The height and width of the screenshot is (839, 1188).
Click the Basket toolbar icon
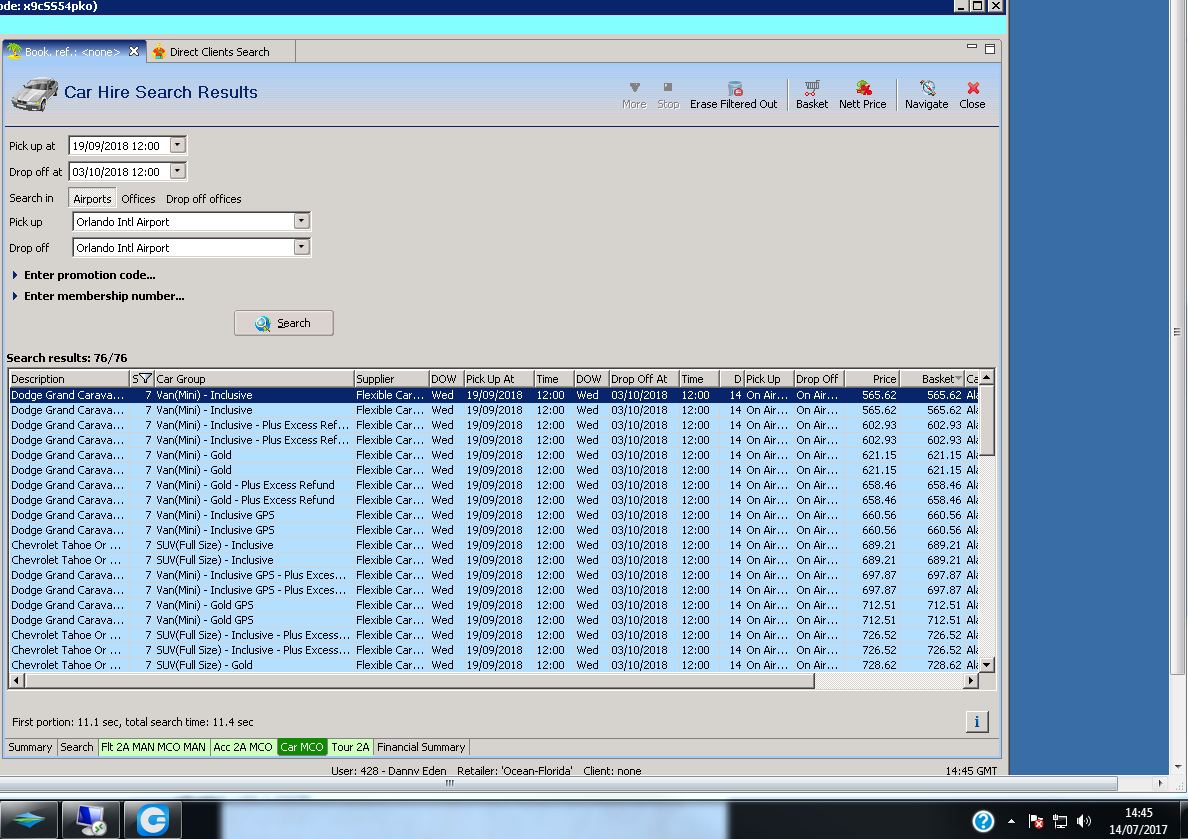(812, 95)
